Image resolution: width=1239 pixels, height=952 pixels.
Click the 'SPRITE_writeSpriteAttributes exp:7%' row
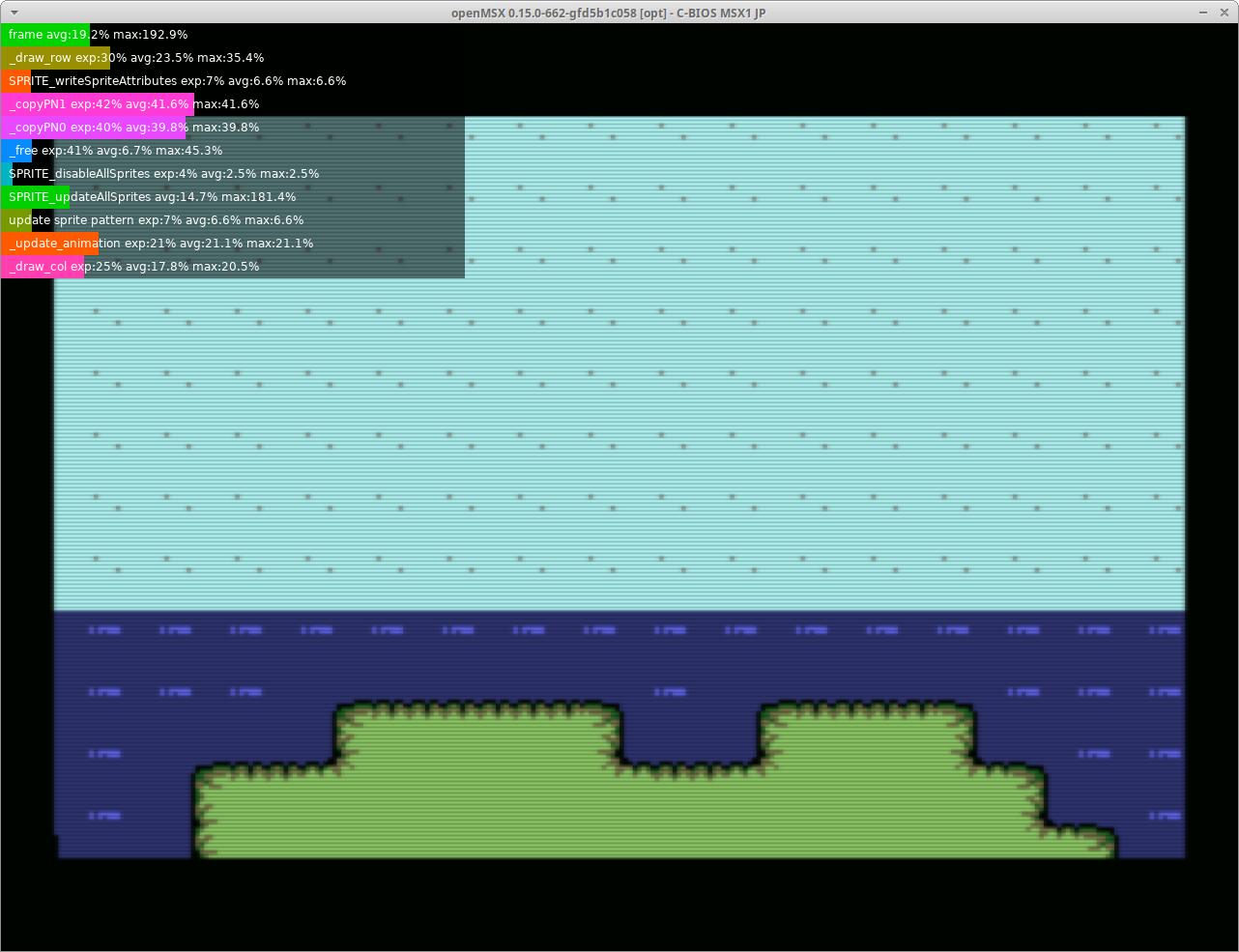(233, 81)
